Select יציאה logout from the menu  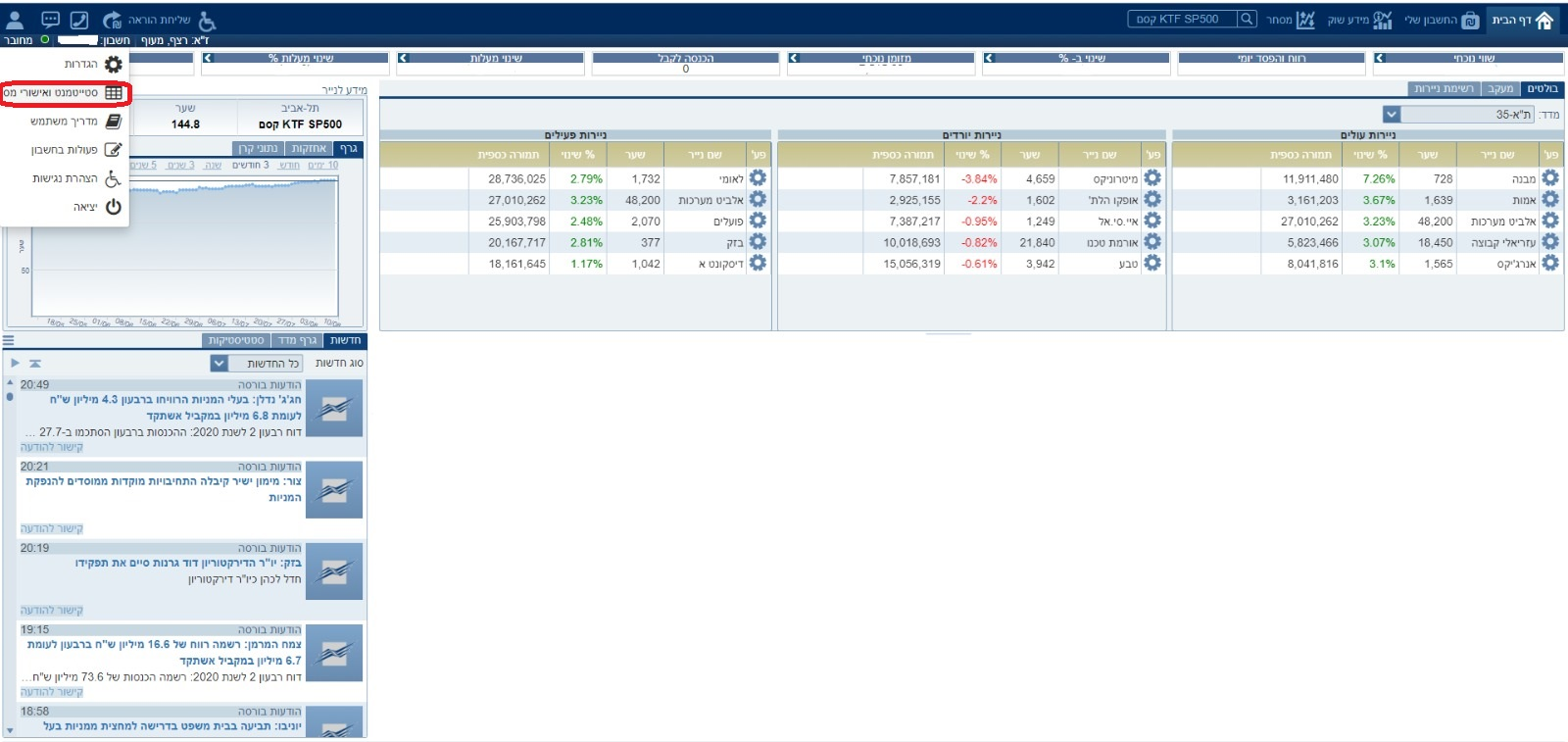click(x=98, y=207)
